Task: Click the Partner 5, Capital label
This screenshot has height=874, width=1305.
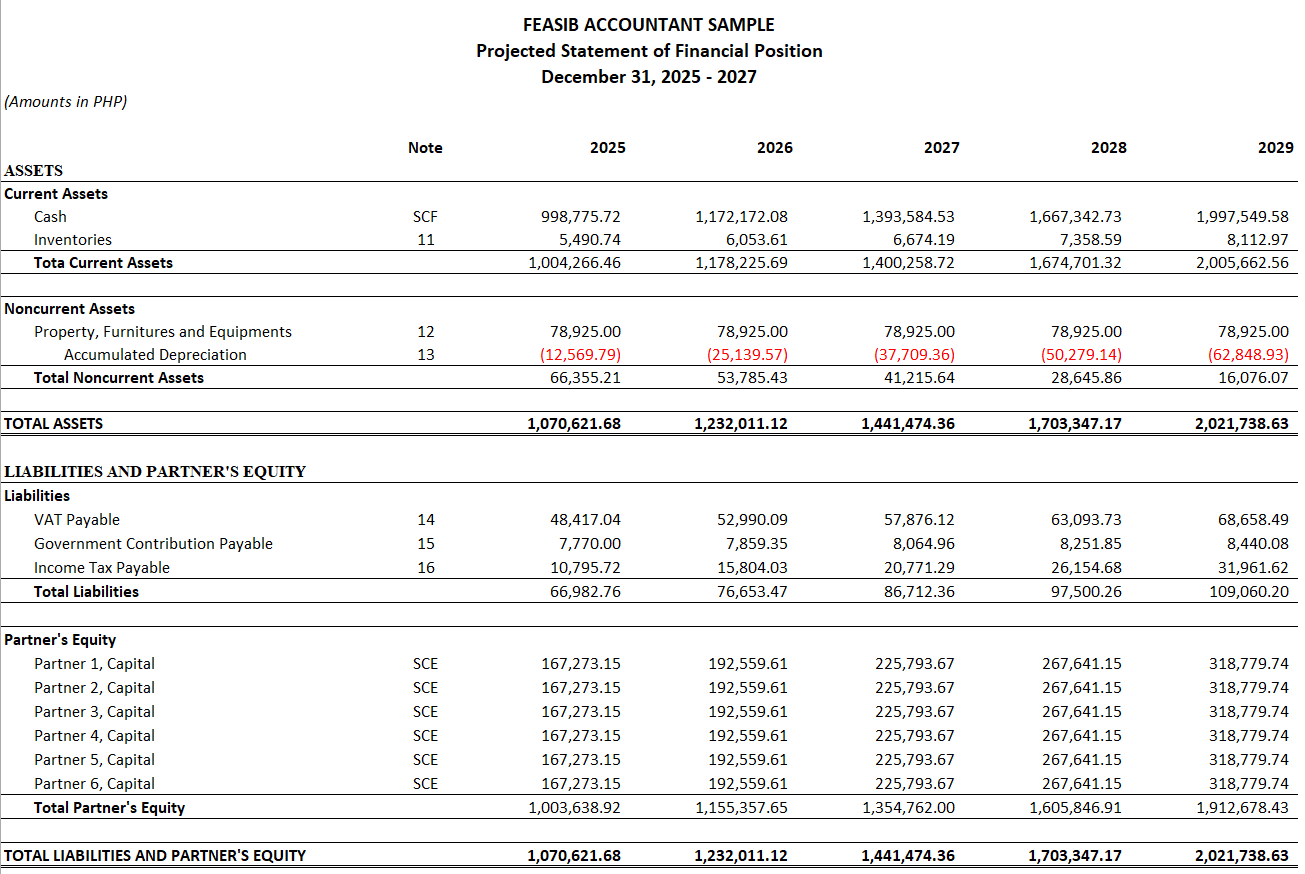Action: [94, 759]
